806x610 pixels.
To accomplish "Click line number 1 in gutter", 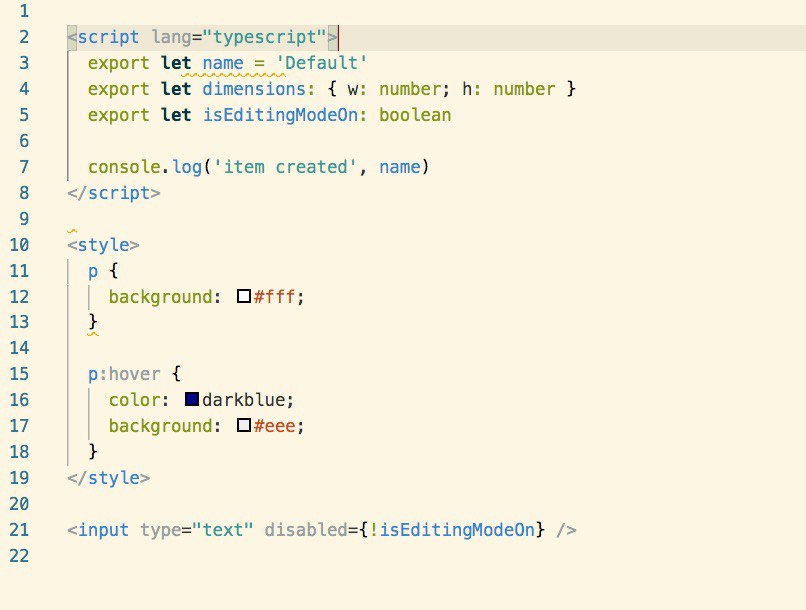I will click(24, 11).
